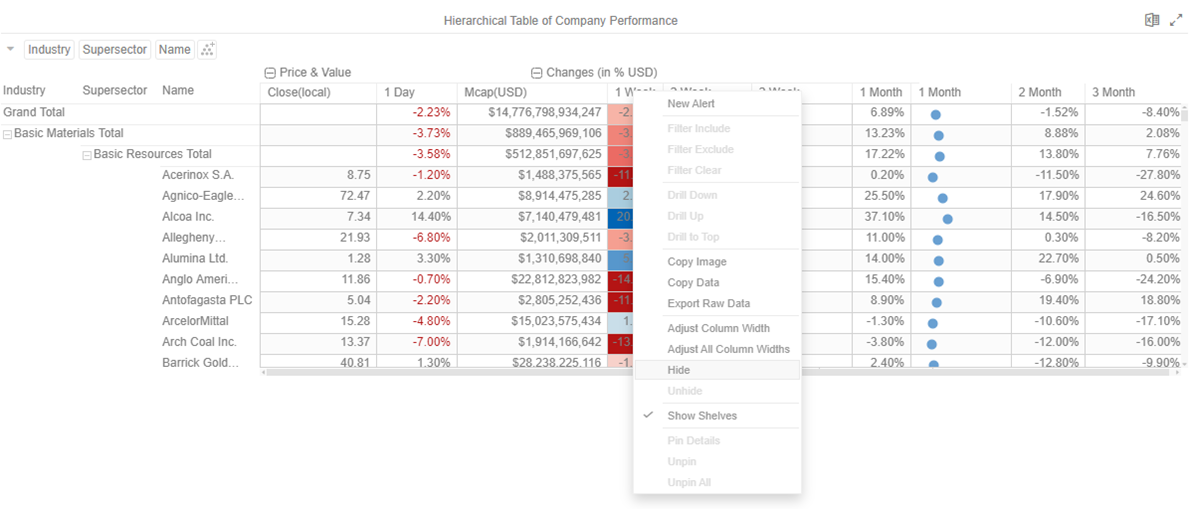Image resolution: width=1191 pixels, height=509 pixels.
Task: Click the Supersector breakdown pill
Action: [115, 50]
